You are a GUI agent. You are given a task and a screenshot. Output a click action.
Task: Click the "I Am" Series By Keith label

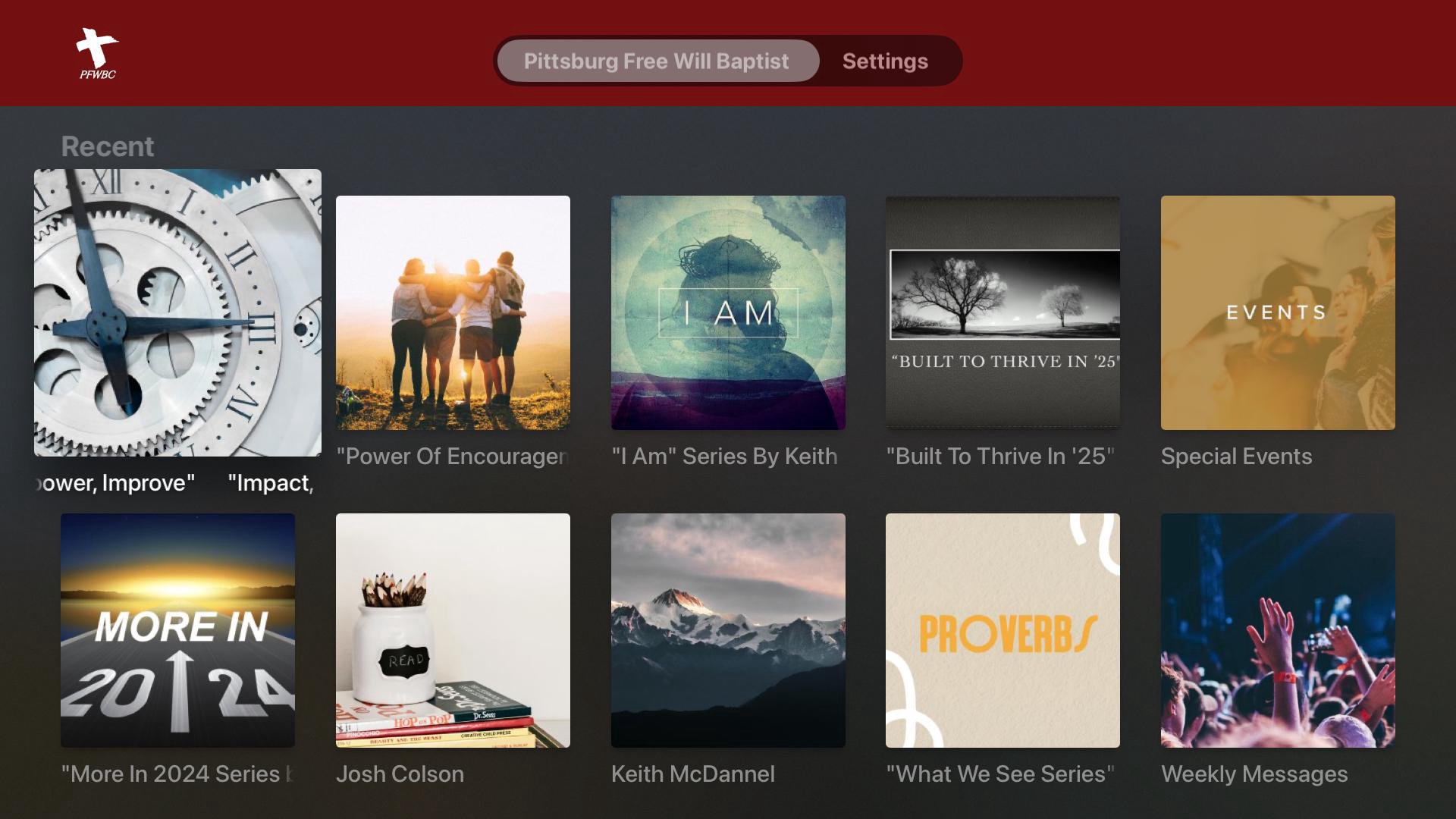(x=725, y=457)
